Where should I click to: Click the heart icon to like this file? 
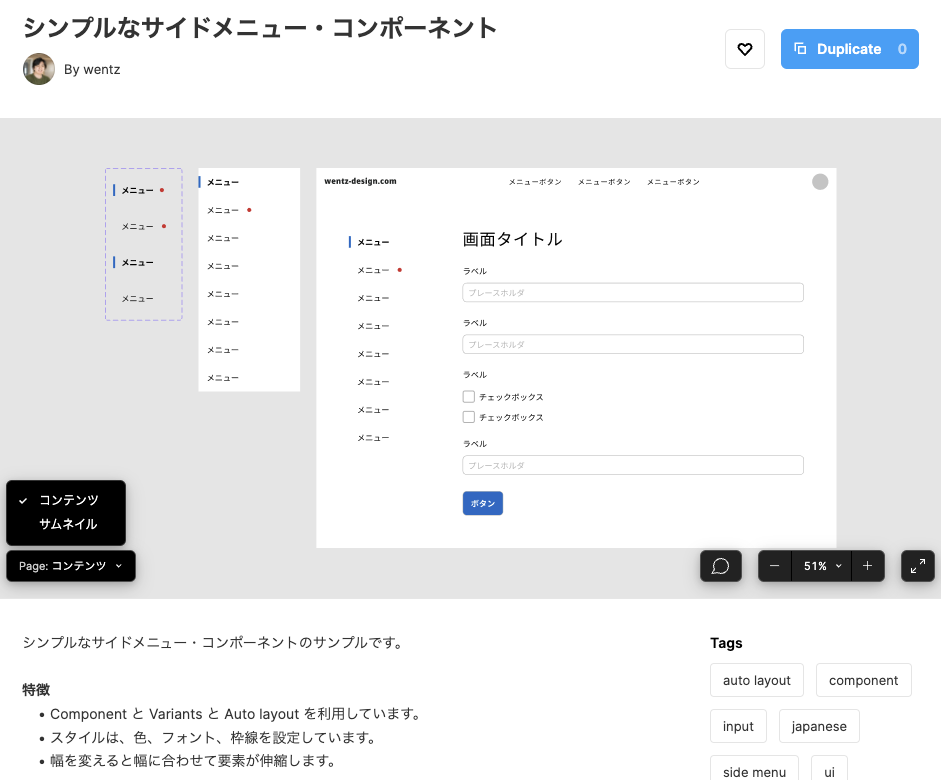pos(744,49)
